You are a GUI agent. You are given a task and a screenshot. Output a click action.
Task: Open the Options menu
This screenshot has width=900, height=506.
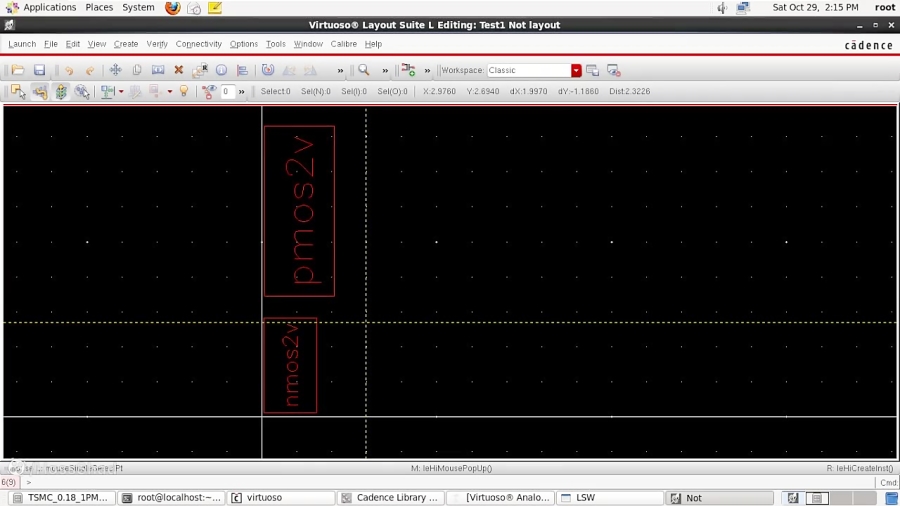tap(243, 44)
